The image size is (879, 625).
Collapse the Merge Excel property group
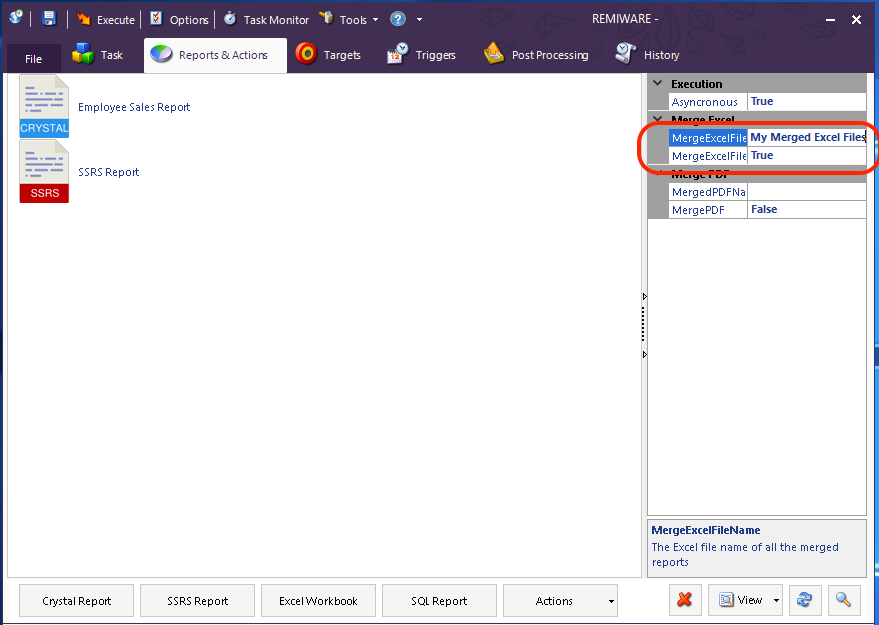click(656, 119)
